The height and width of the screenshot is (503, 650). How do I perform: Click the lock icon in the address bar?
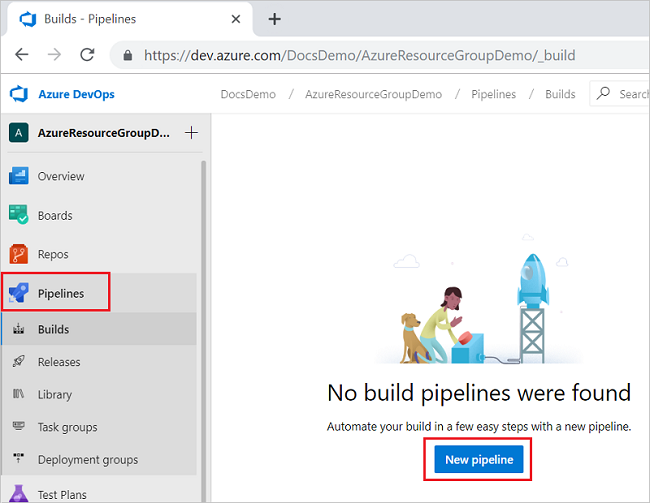point(128,55)
